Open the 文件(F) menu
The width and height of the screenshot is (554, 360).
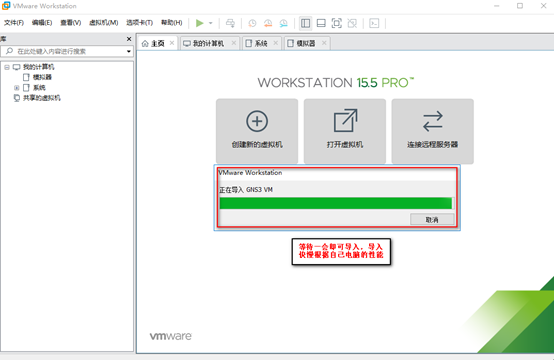coord(14,23)
